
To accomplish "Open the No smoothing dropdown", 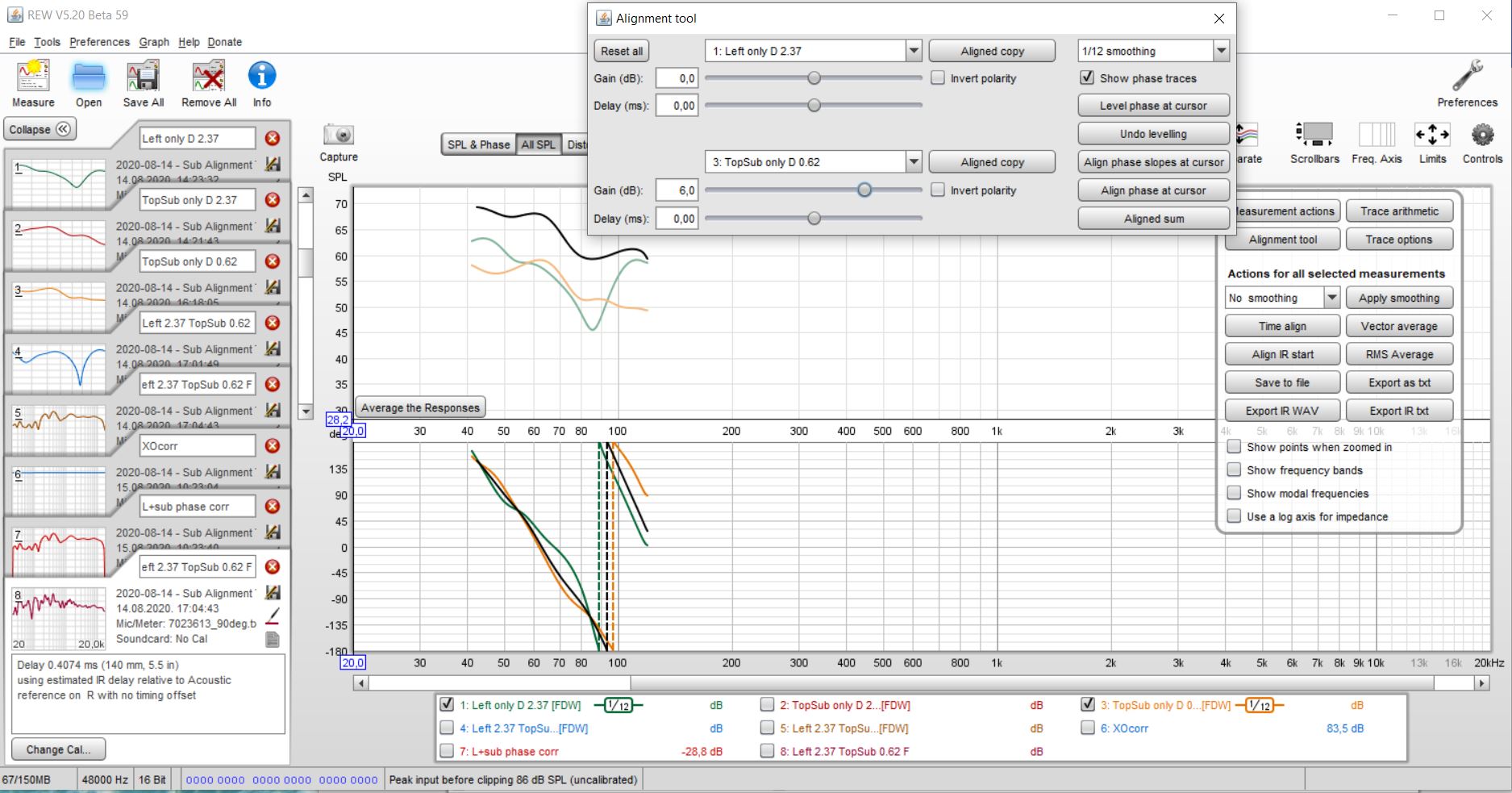I will point(1331,298).
